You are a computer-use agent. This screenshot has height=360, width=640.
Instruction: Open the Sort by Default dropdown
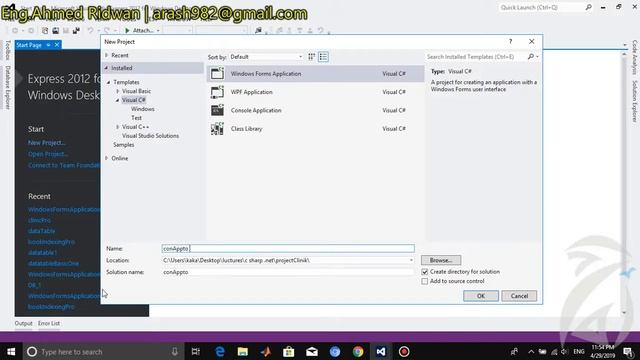pos(266,57)
